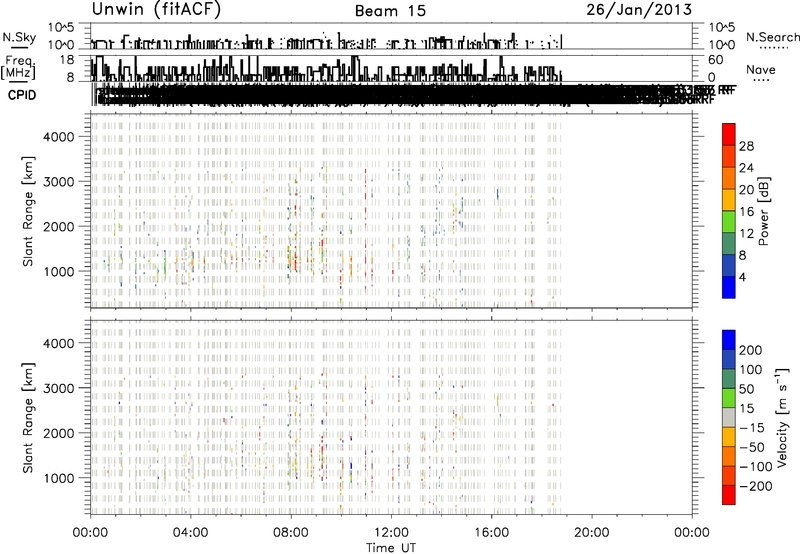The width and height of the screenshot is (800, 554).
Task: Click the 'Time UT' axis title
Action: pos(391,548)
